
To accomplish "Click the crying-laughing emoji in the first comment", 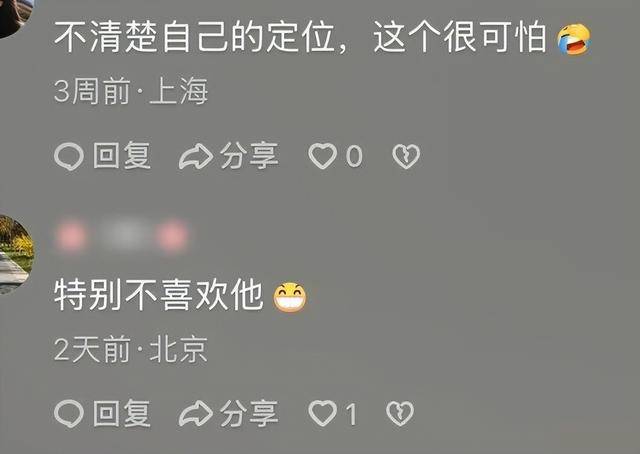I will click(574, 39).
